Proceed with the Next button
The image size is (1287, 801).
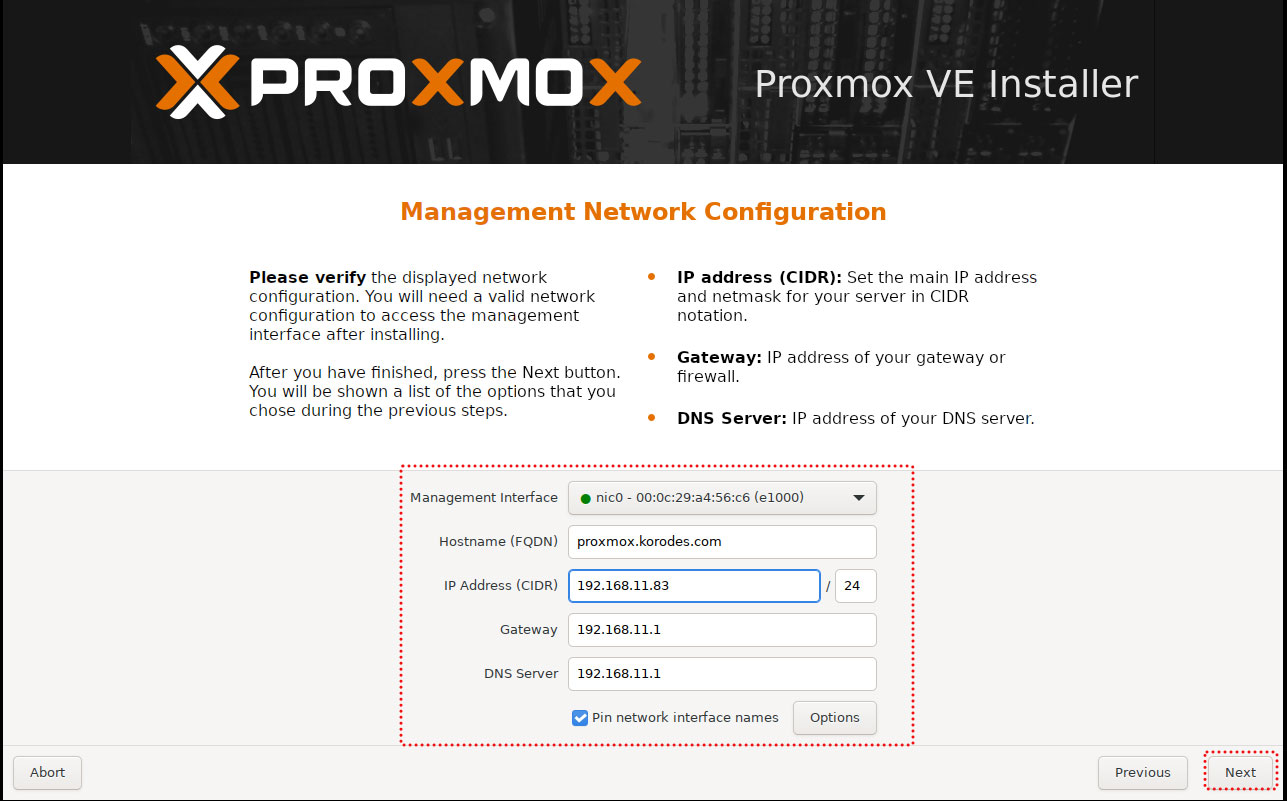click(1240, 772)
